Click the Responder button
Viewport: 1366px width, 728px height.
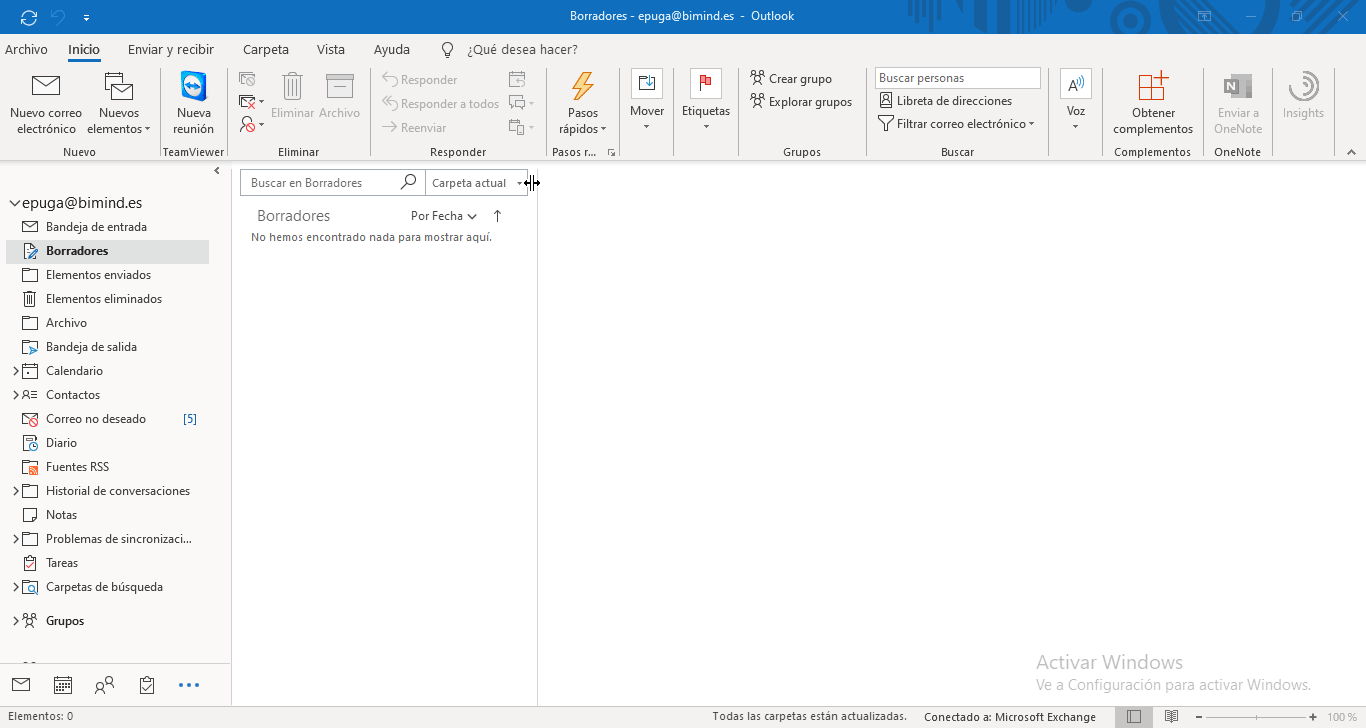click(x=420, y=80)
